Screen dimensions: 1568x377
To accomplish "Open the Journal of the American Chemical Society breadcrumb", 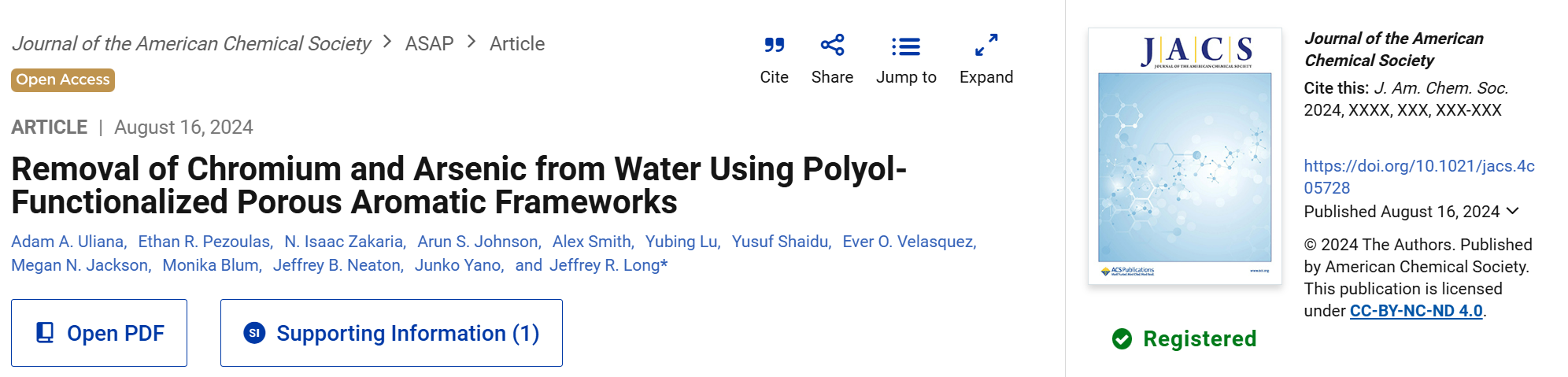I will tap(190, 43).
